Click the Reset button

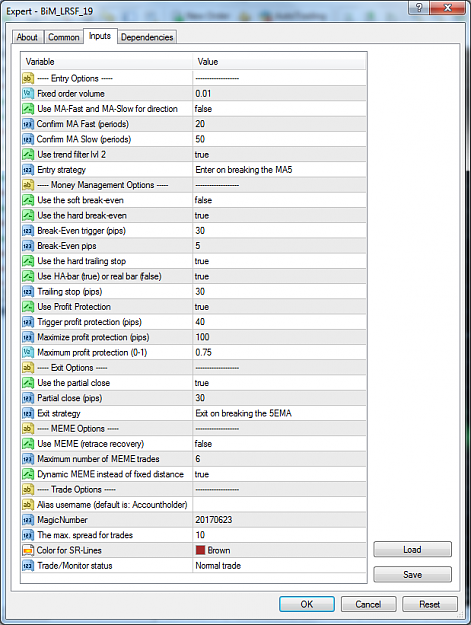click(x=430, y=604)
